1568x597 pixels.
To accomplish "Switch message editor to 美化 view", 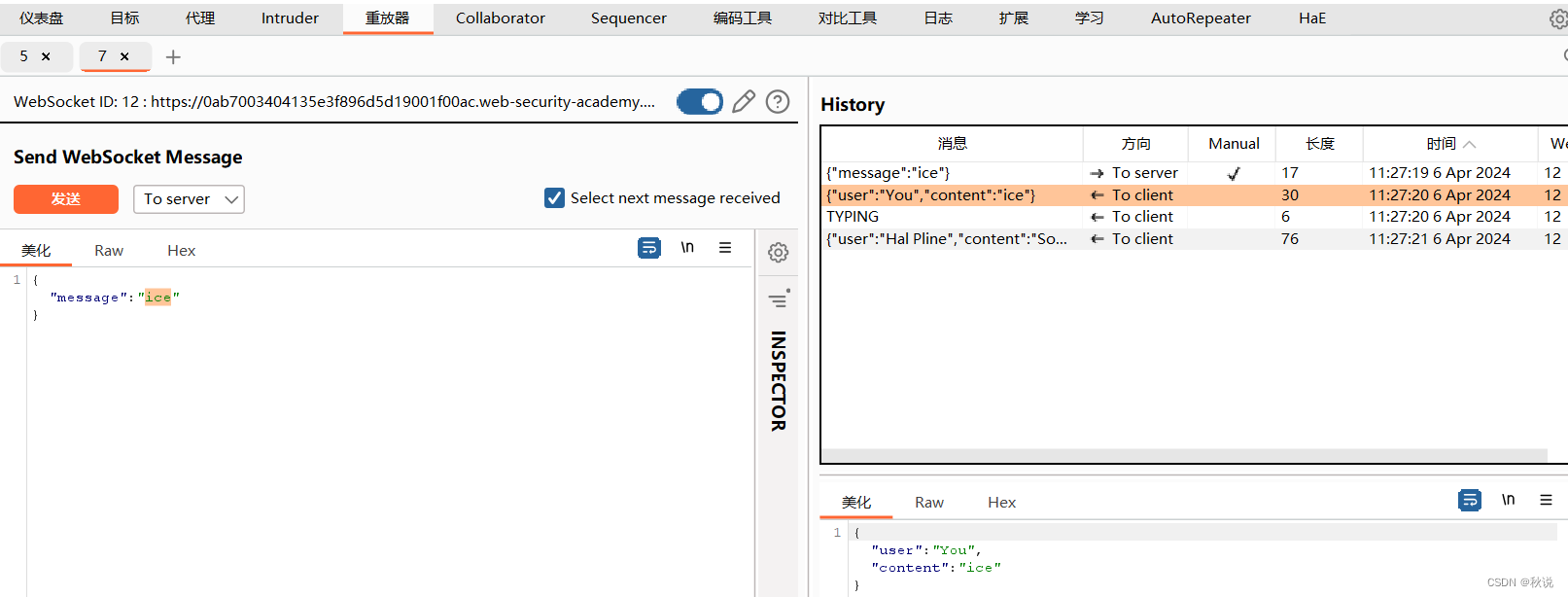I will [x=36, y=251].
